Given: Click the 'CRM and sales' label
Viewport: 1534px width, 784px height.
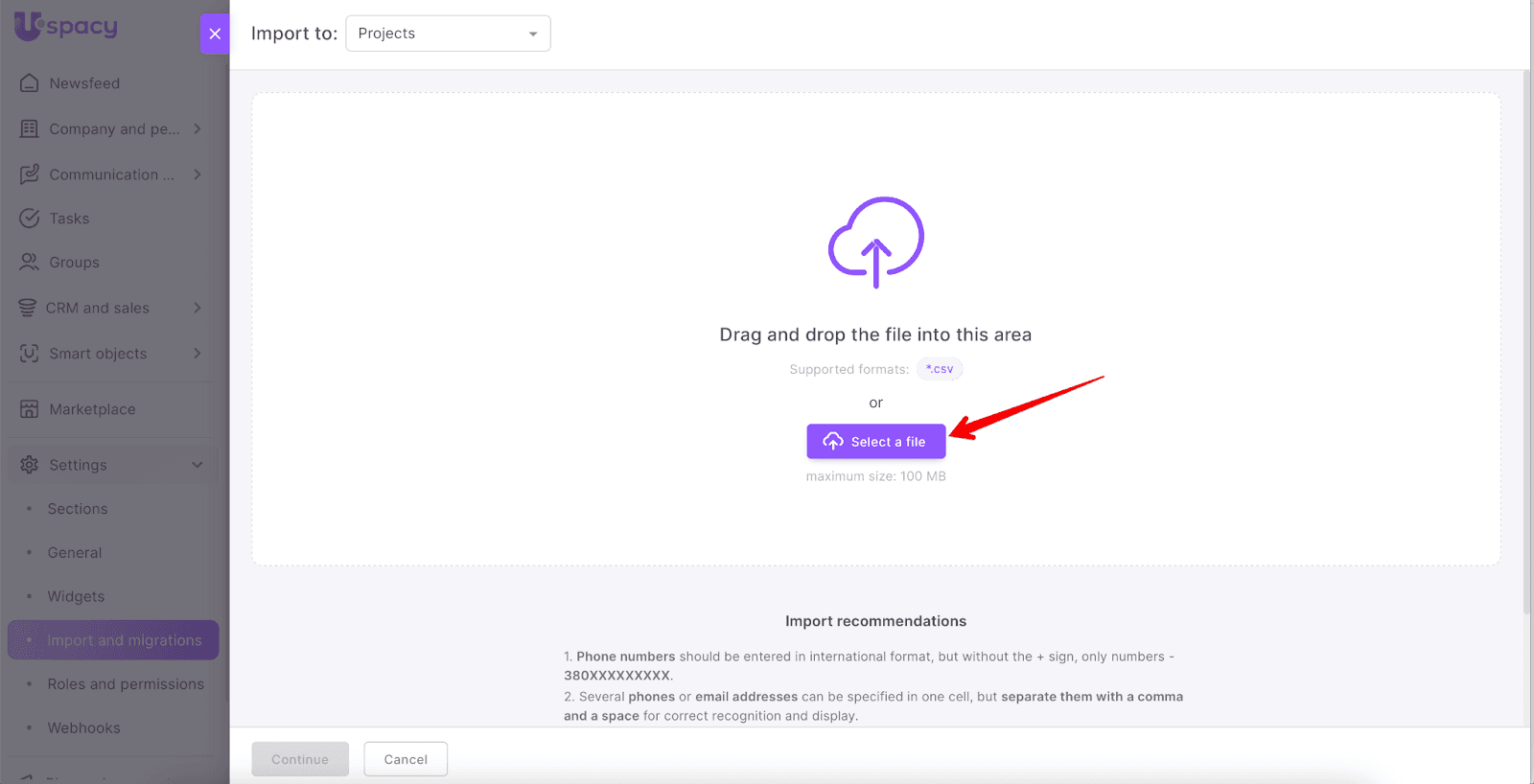Looking at the screenshot, I should [x=98, y=308].
